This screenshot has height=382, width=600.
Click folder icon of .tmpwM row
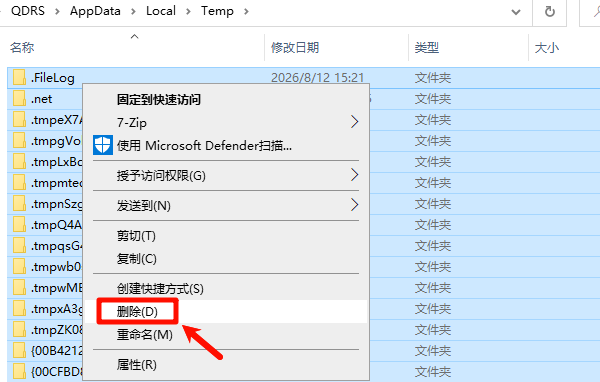pos(19,287)
